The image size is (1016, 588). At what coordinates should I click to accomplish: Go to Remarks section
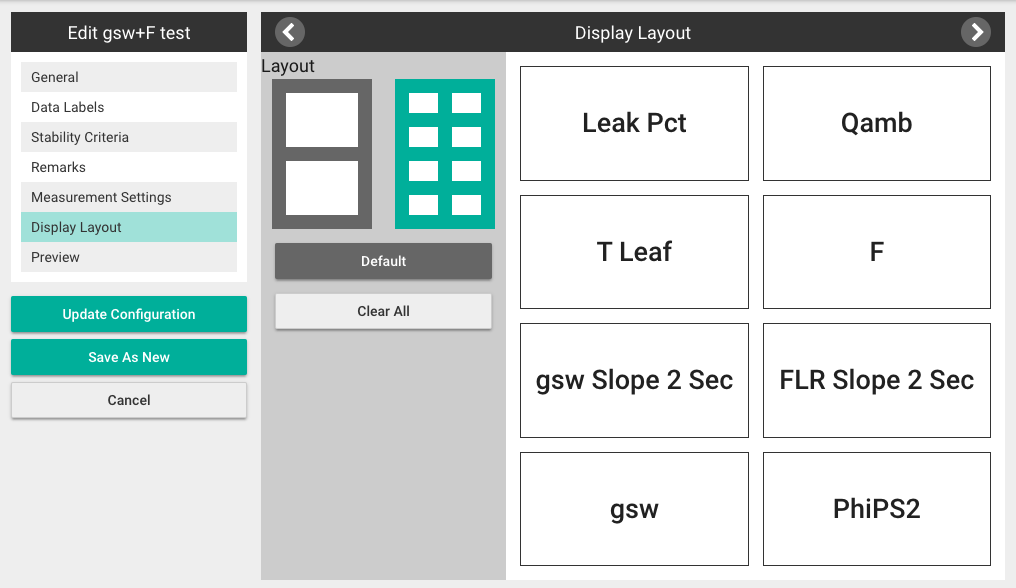[x=129, y=167]
